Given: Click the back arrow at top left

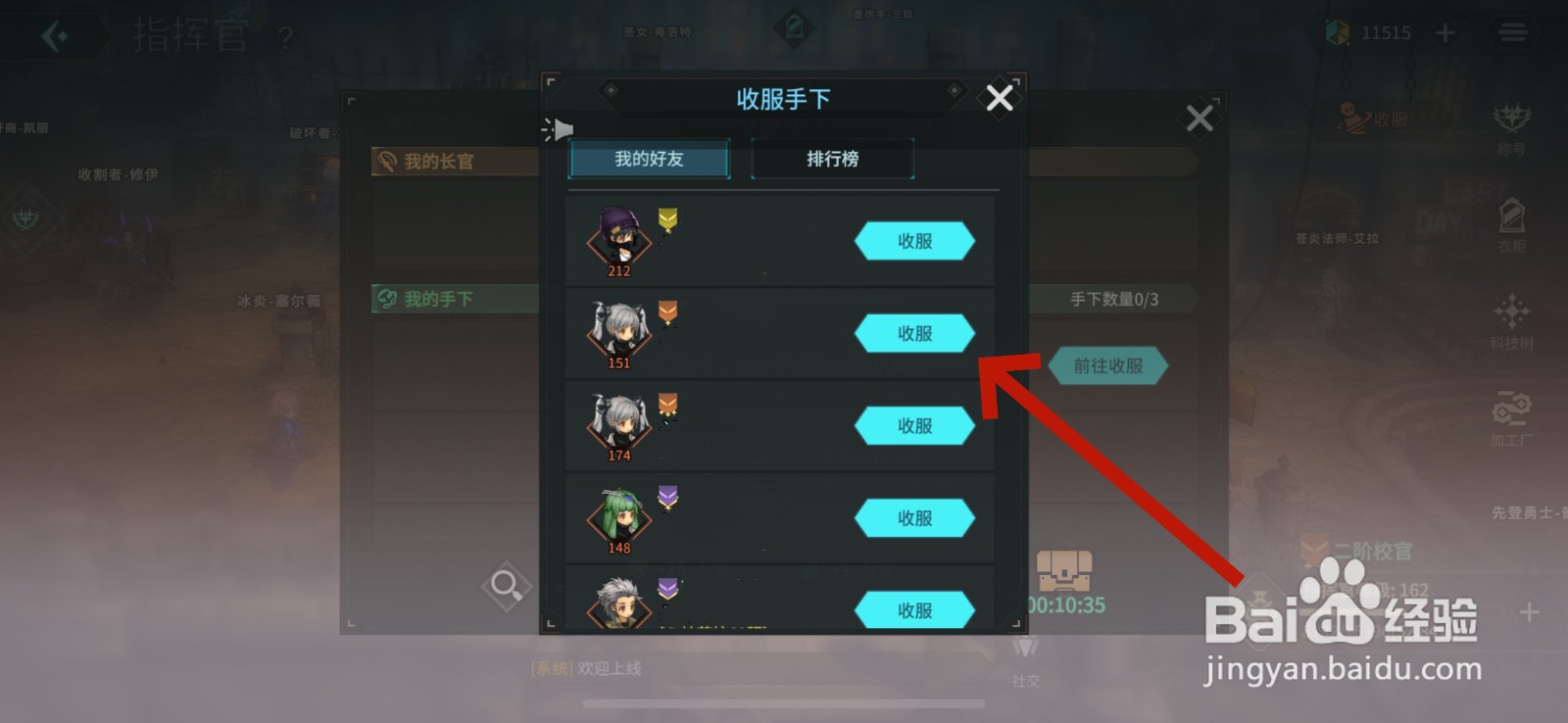Looking at the screenshot, I should [x=56, y=37].
